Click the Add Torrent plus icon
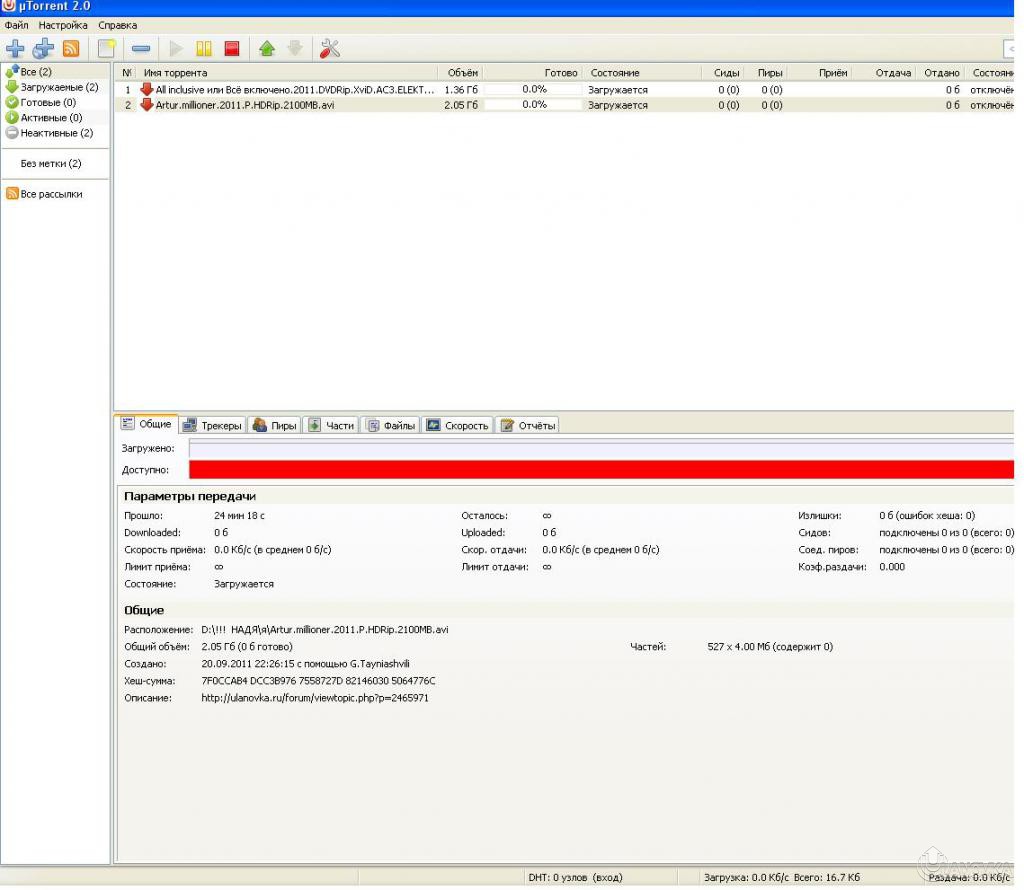Screen dimensions: 1024x890 pos(15,48)
